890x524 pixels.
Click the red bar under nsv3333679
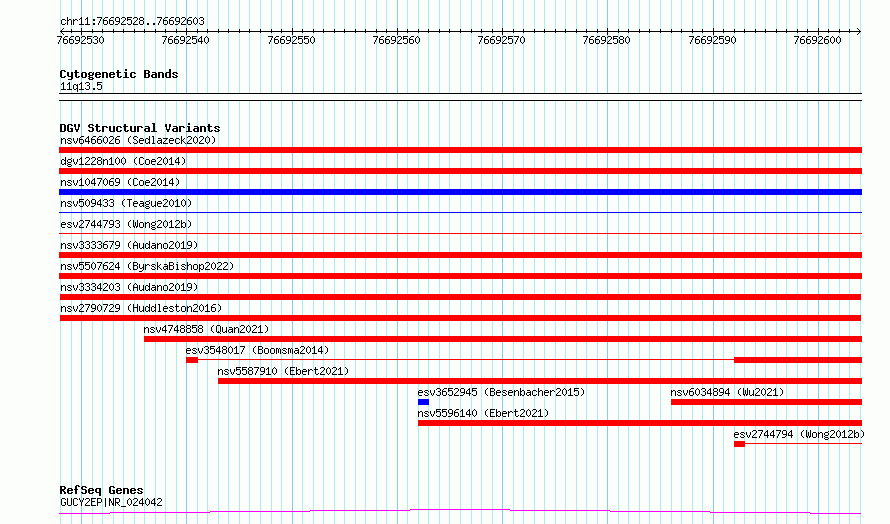coord(460,255)
